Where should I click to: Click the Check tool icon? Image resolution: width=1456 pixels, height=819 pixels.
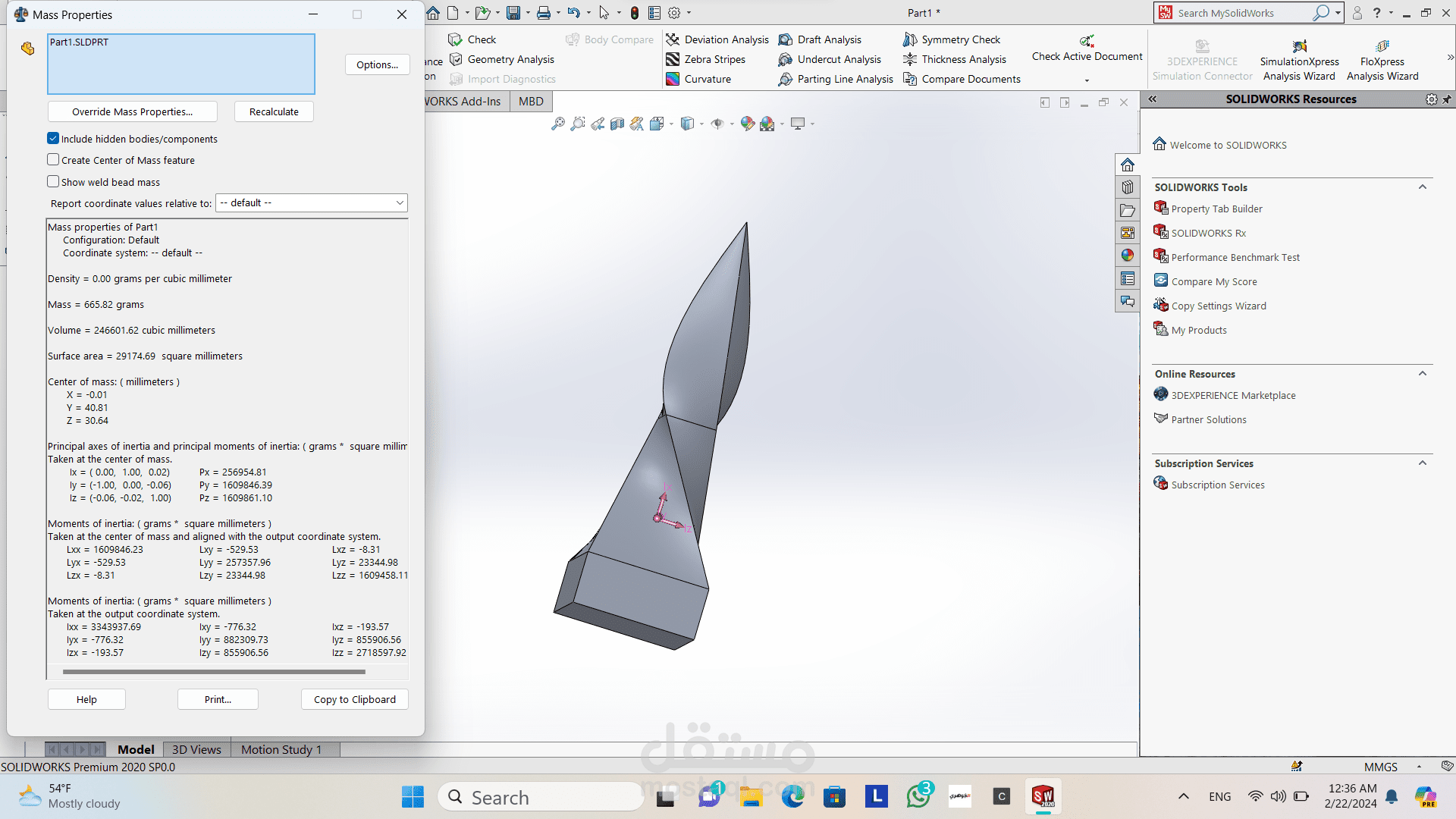point(455,39)
